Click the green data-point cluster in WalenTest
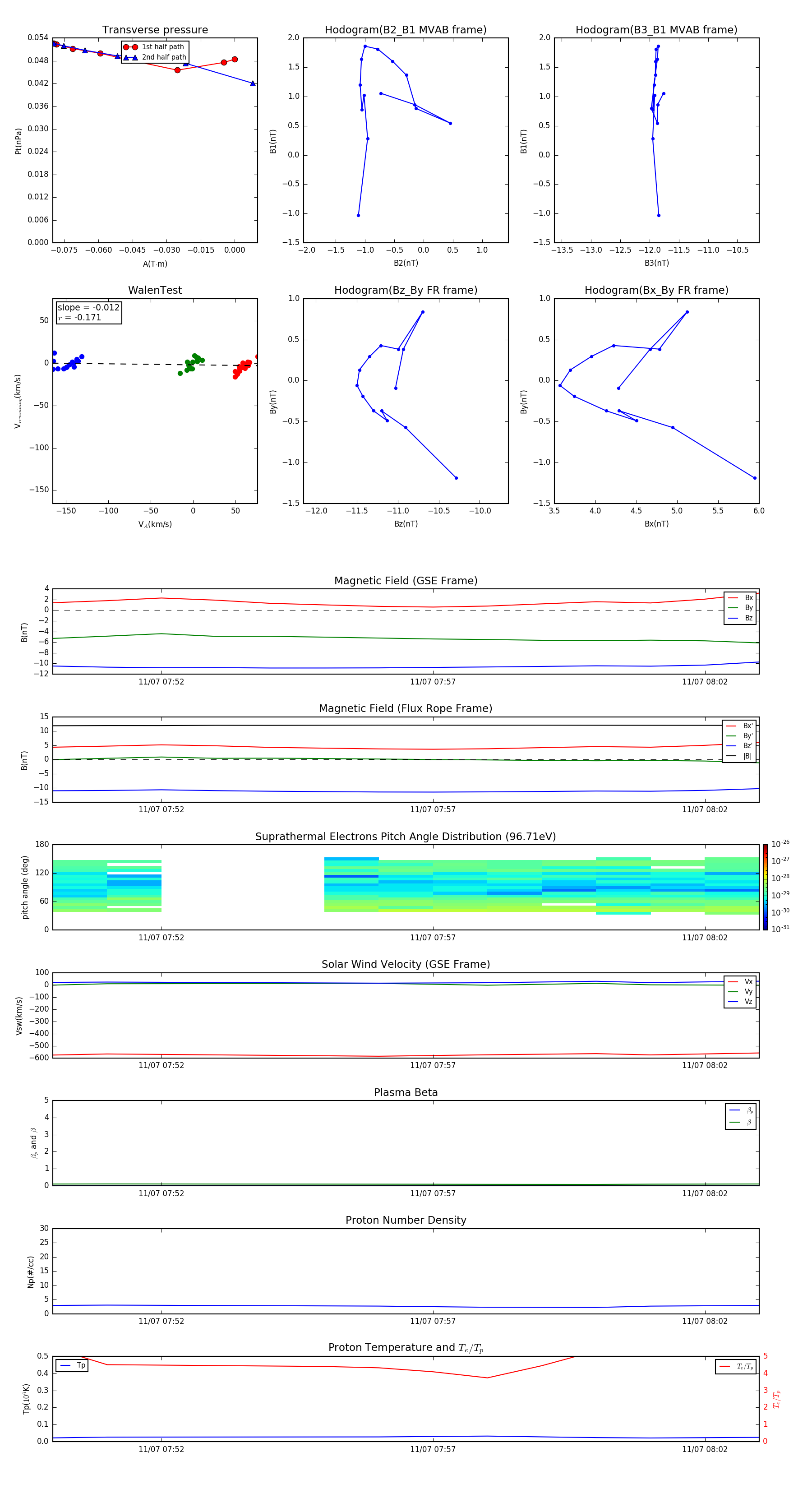 click(191, 364)
